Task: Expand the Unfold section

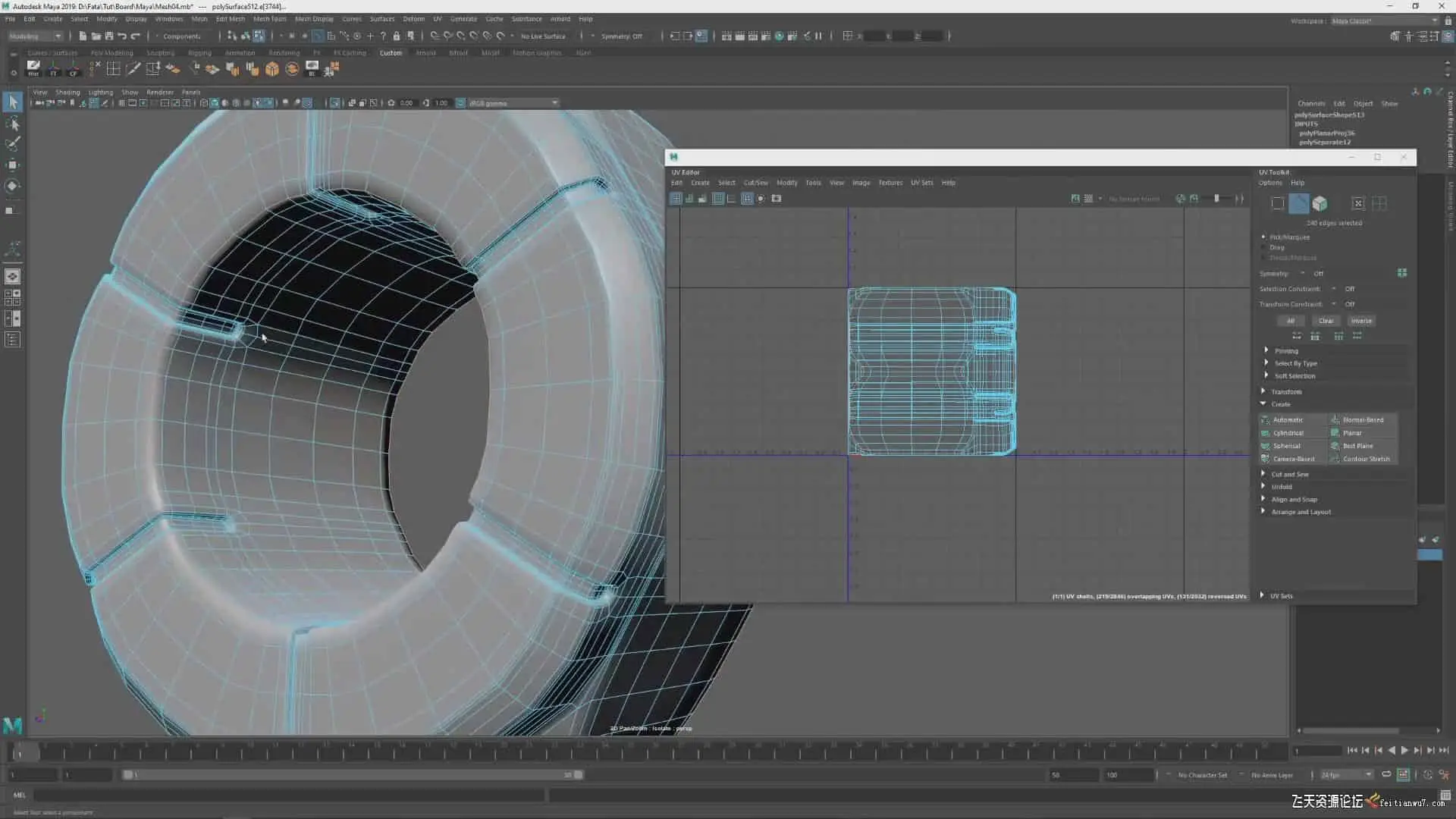Action: coord(1281,487)
